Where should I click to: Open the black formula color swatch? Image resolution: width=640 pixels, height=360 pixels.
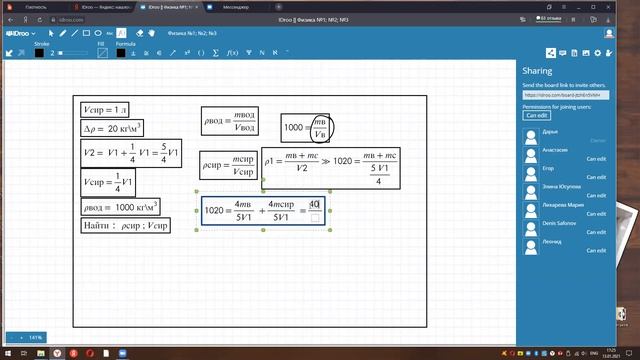(x=121, y=53)
